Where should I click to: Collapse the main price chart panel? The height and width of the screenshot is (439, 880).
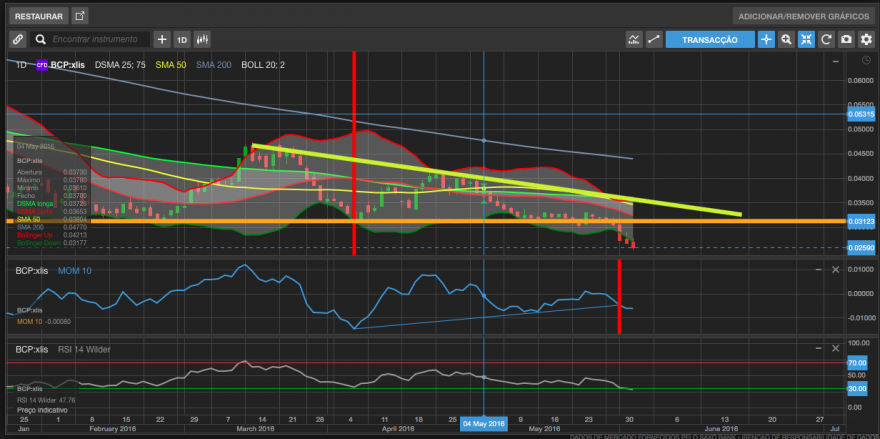pyautogui.click(x=836, y=61)
